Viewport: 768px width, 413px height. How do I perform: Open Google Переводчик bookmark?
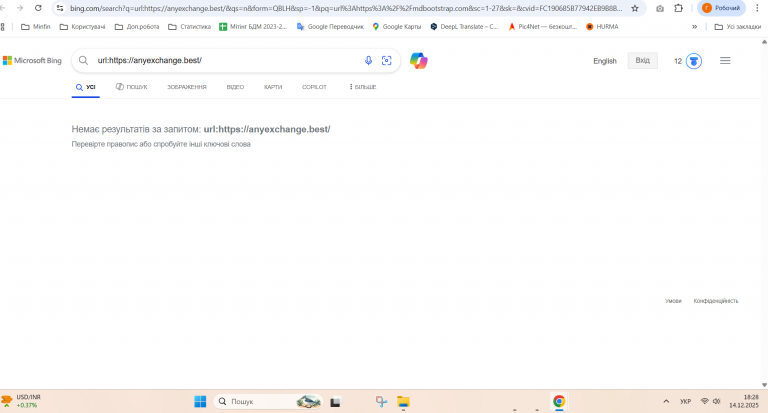tap(330, 27)
